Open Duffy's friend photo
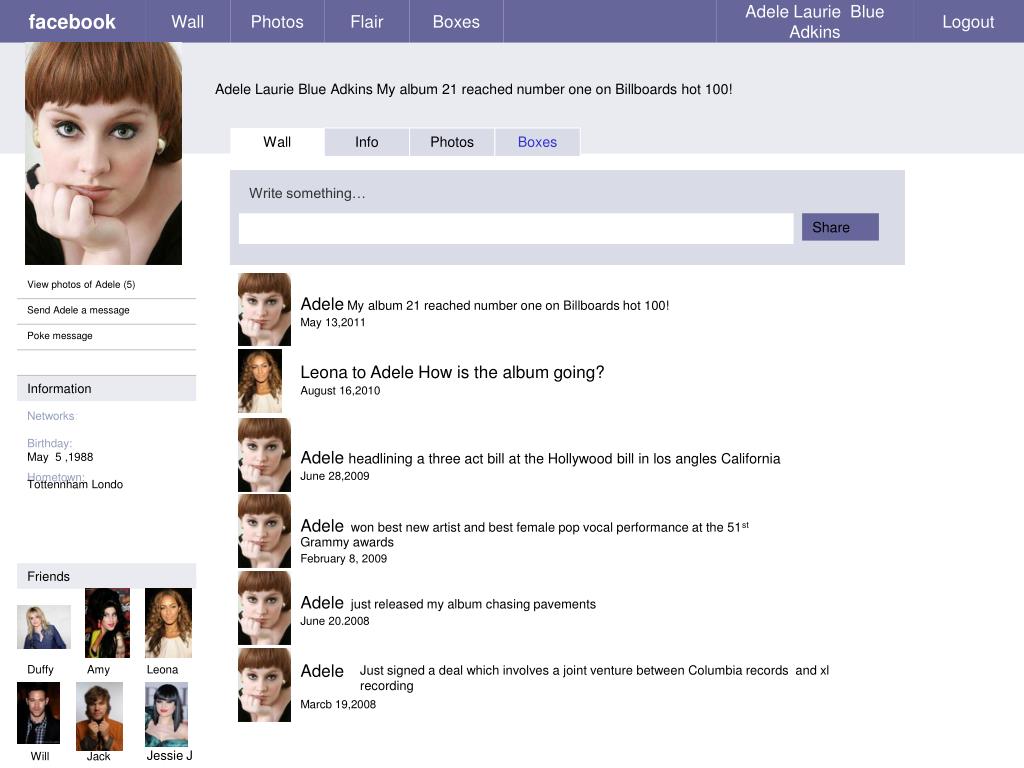Viewport: 1024px width, 768px height. [44, 627]
